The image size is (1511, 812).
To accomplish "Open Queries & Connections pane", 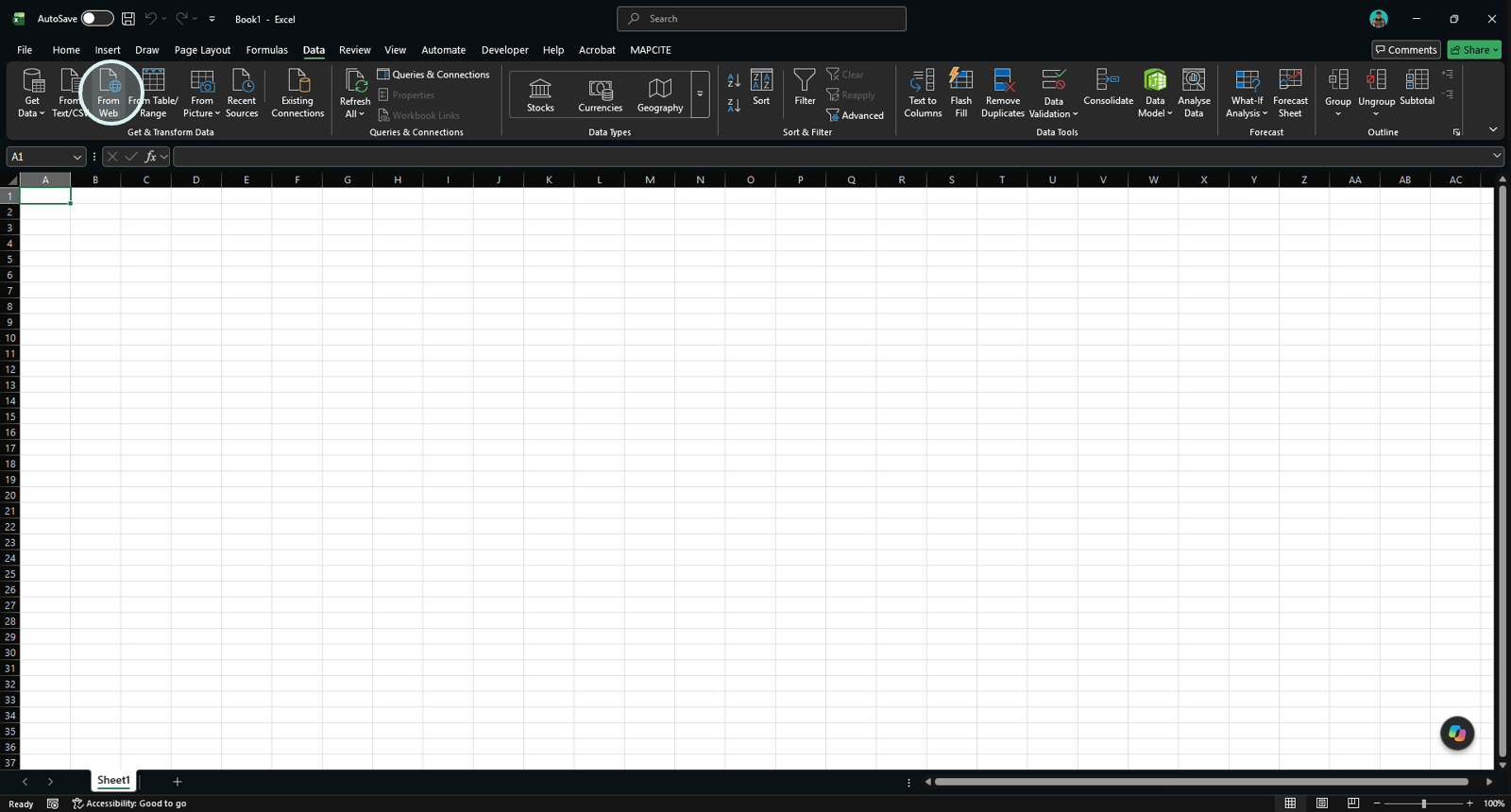I will [x=433, y=75].
